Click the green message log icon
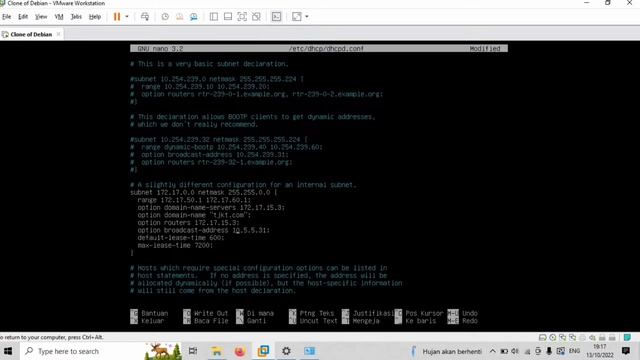This screenshot has width=640, height=360. (627, 338)
